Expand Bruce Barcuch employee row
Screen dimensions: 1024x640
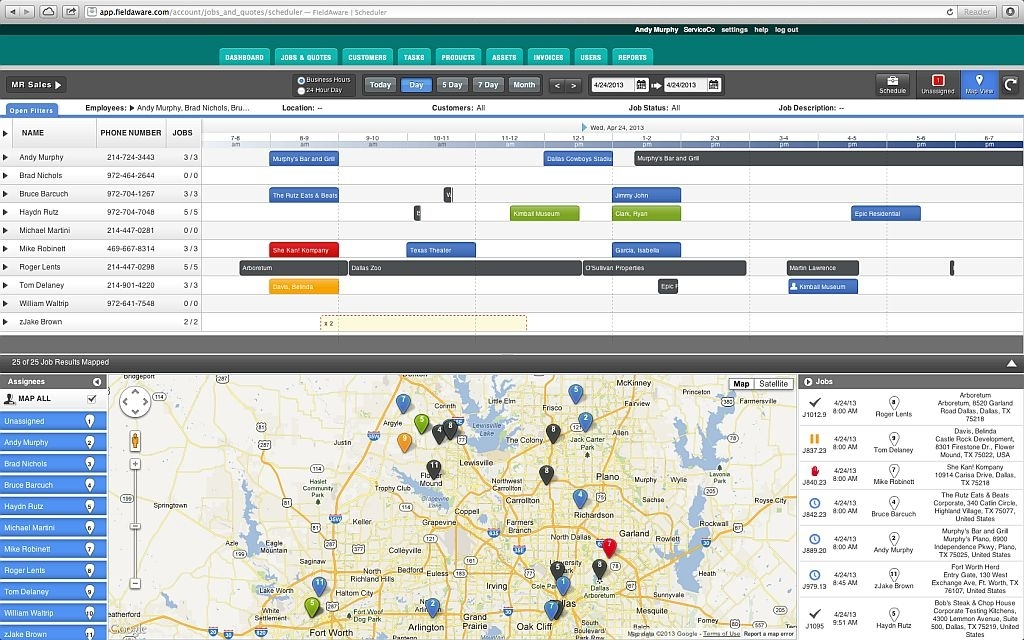pos(5,194)
